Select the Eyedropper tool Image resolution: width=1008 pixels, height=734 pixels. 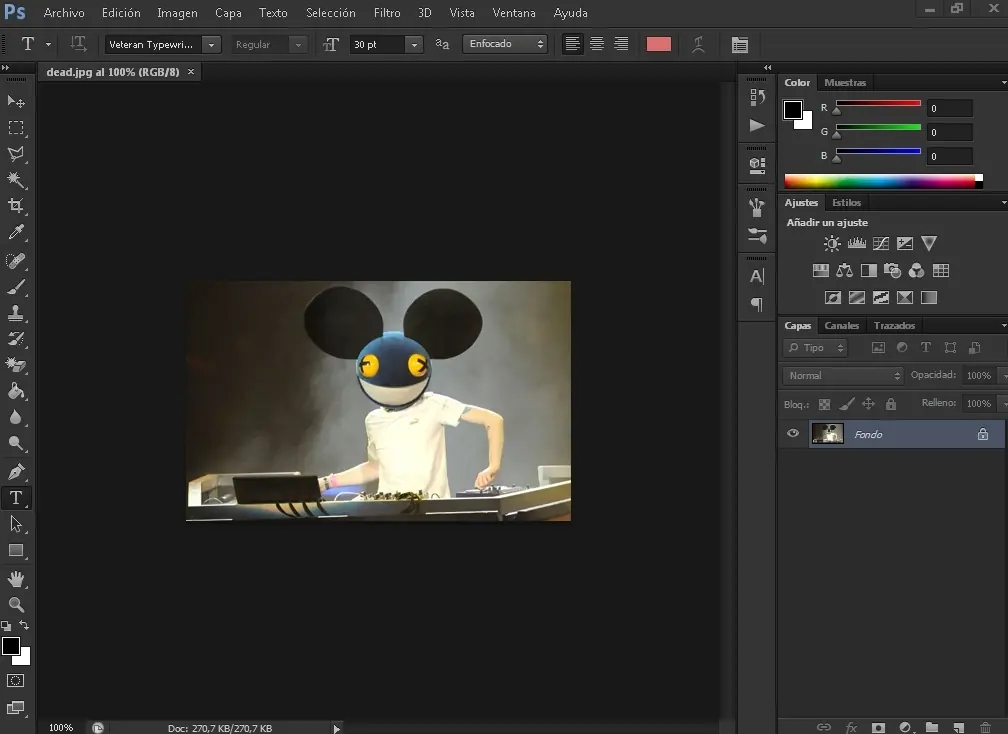(16, 233)
